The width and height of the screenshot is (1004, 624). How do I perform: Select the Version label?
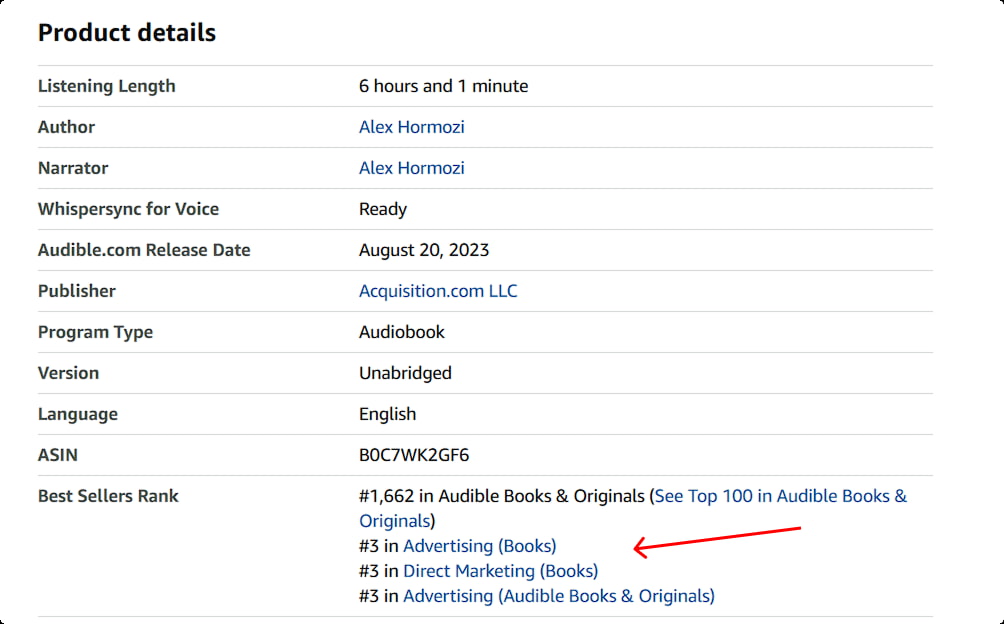point(69,373)
